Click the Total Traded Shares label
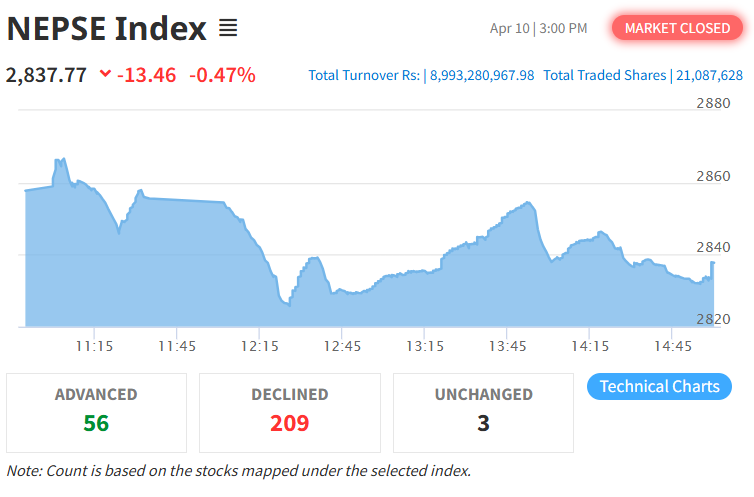 point(604,76)
